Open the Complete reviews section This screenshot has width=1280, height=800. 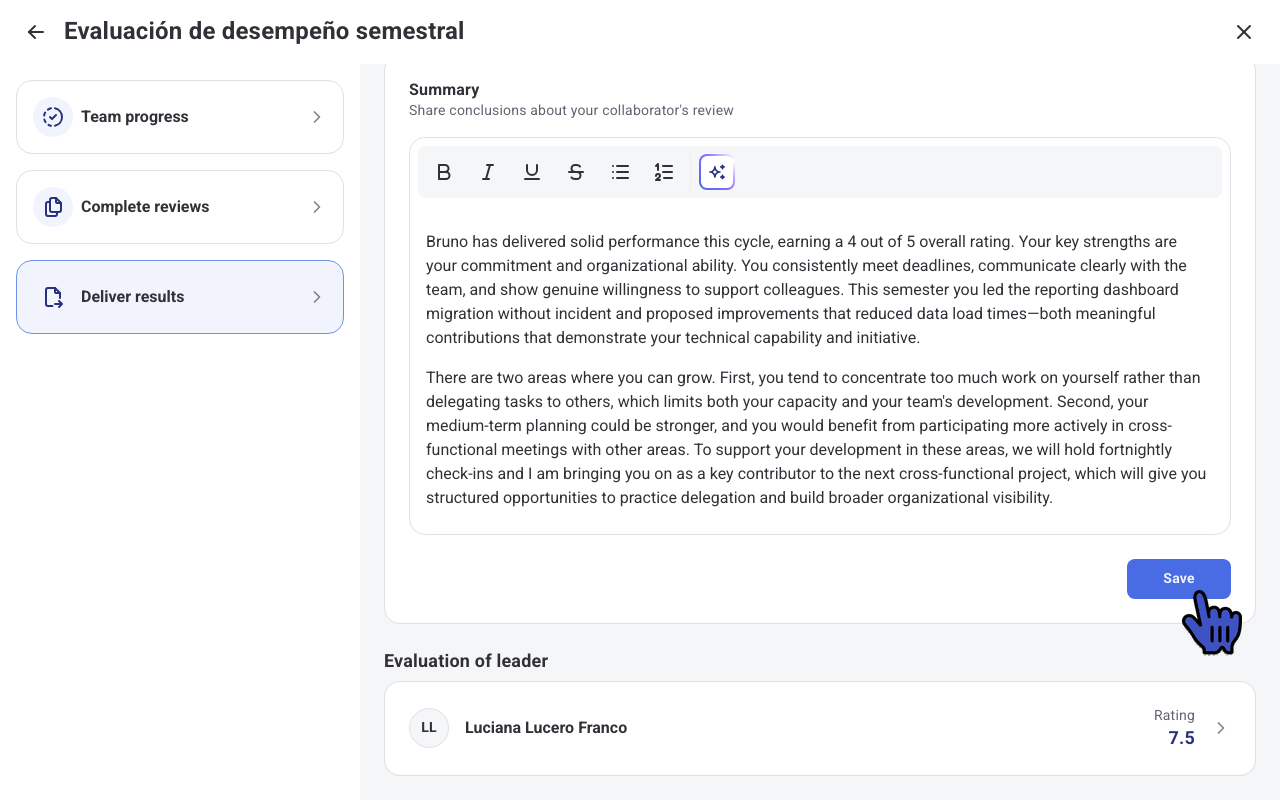[x=180, y=207]
